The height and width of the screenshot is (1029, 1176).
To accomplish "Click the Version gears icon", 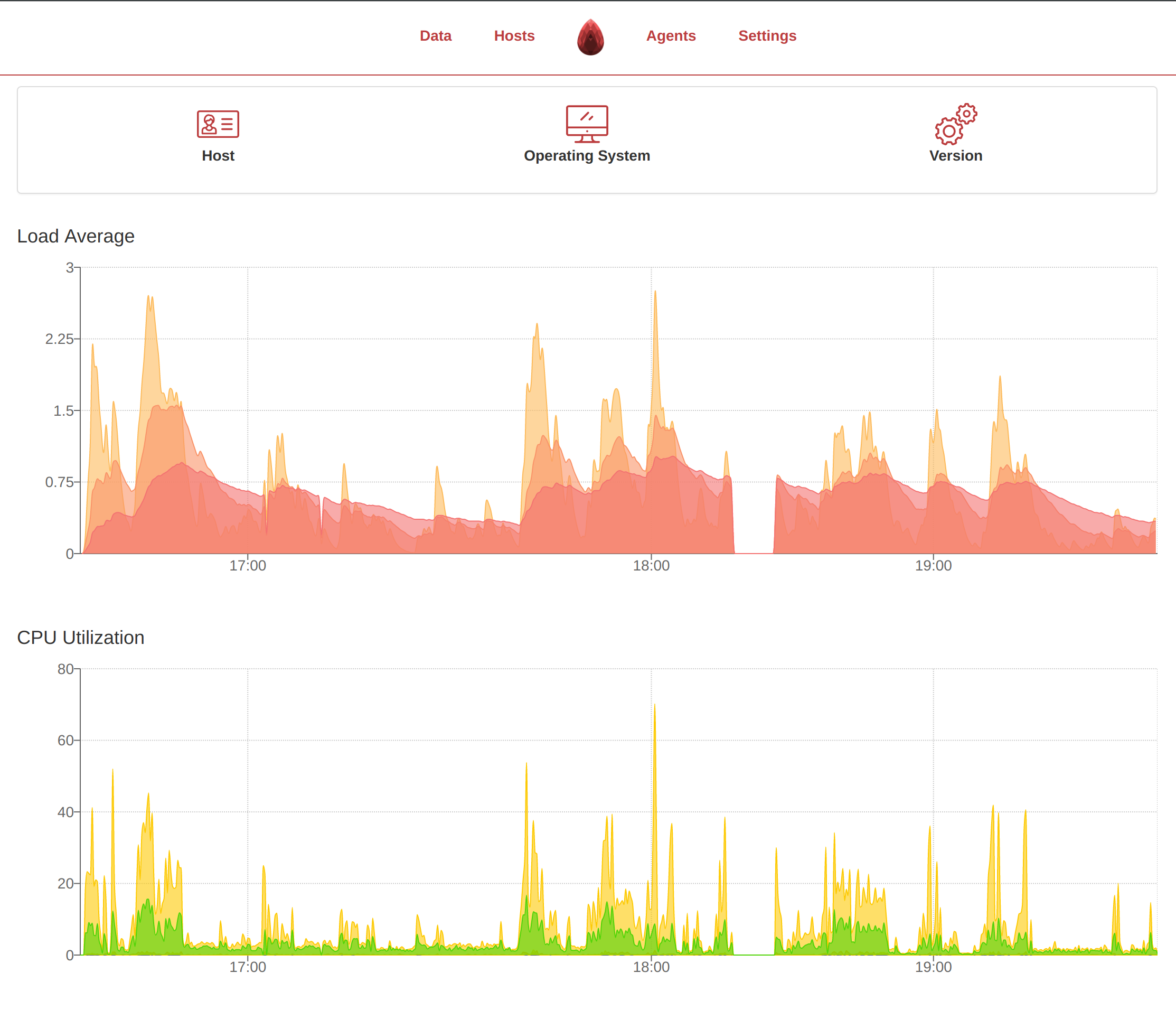I will pos(955,124).
